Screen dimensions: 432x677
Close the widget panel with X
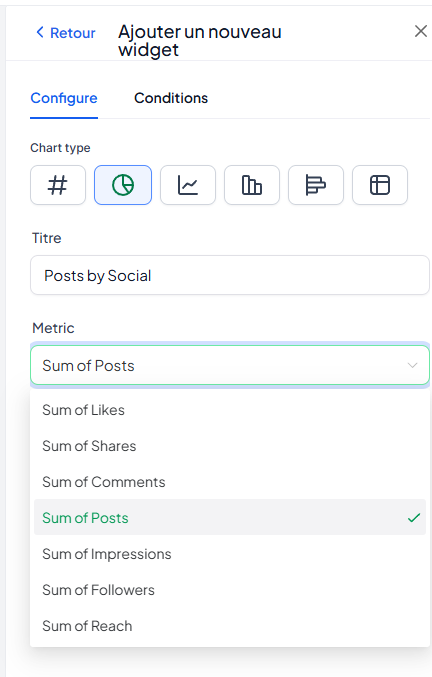[421, 31]
